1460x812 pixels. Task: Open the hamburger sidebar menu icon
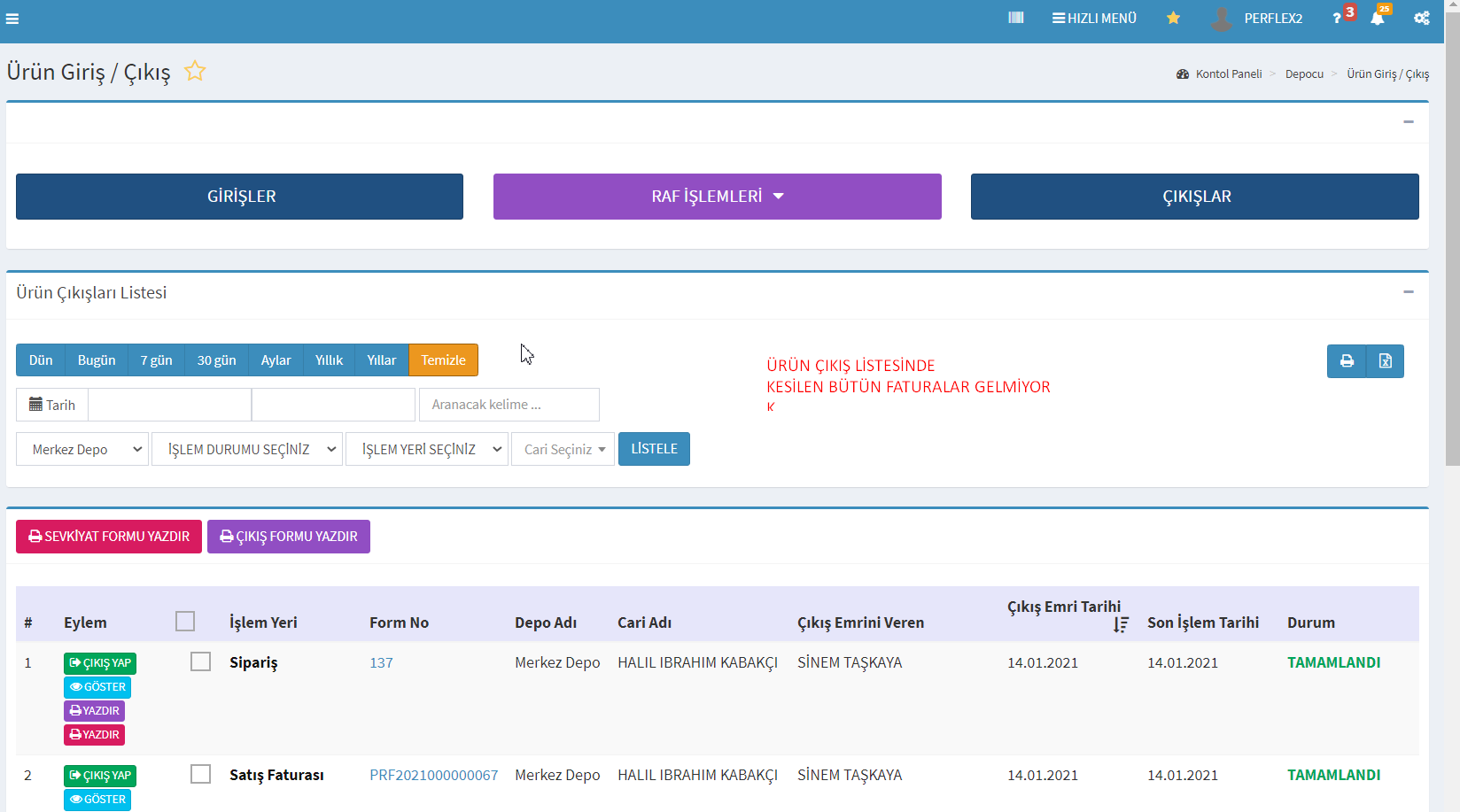click(x=12, y=19)
